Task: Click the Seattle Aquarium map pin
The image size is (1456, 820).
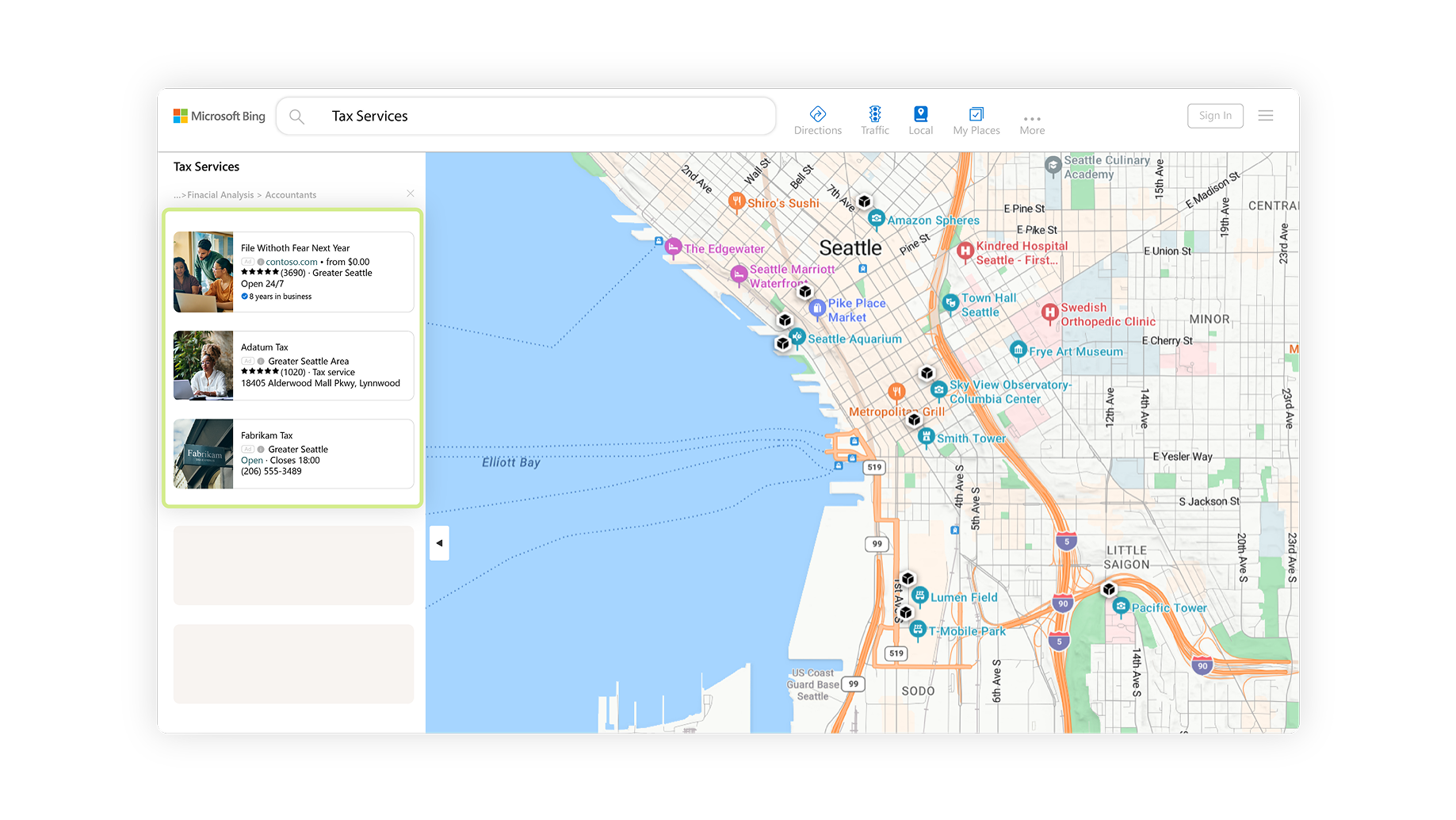Action: [x=797, y=337]
